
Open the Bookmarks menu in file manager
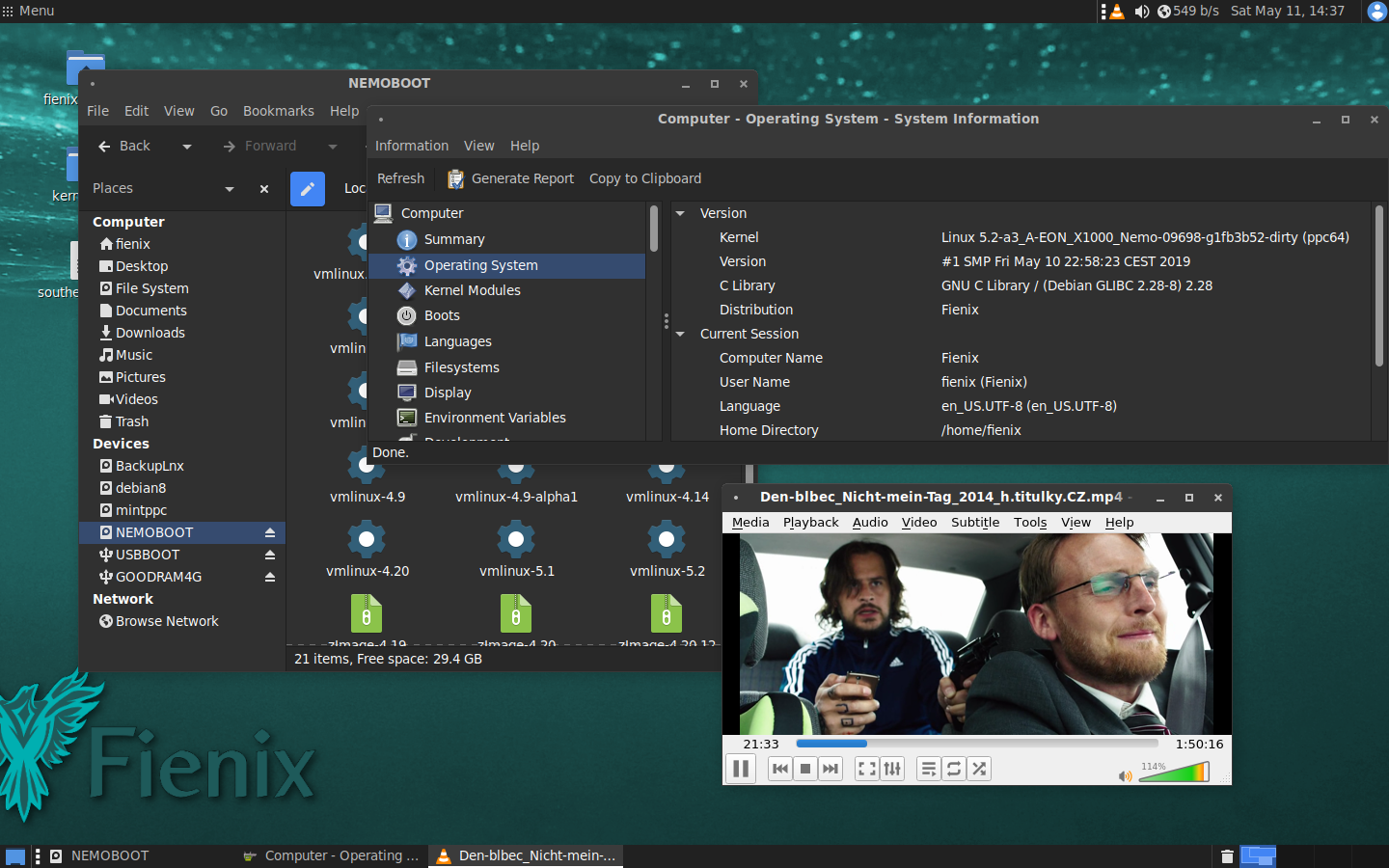tap(278, 111)
